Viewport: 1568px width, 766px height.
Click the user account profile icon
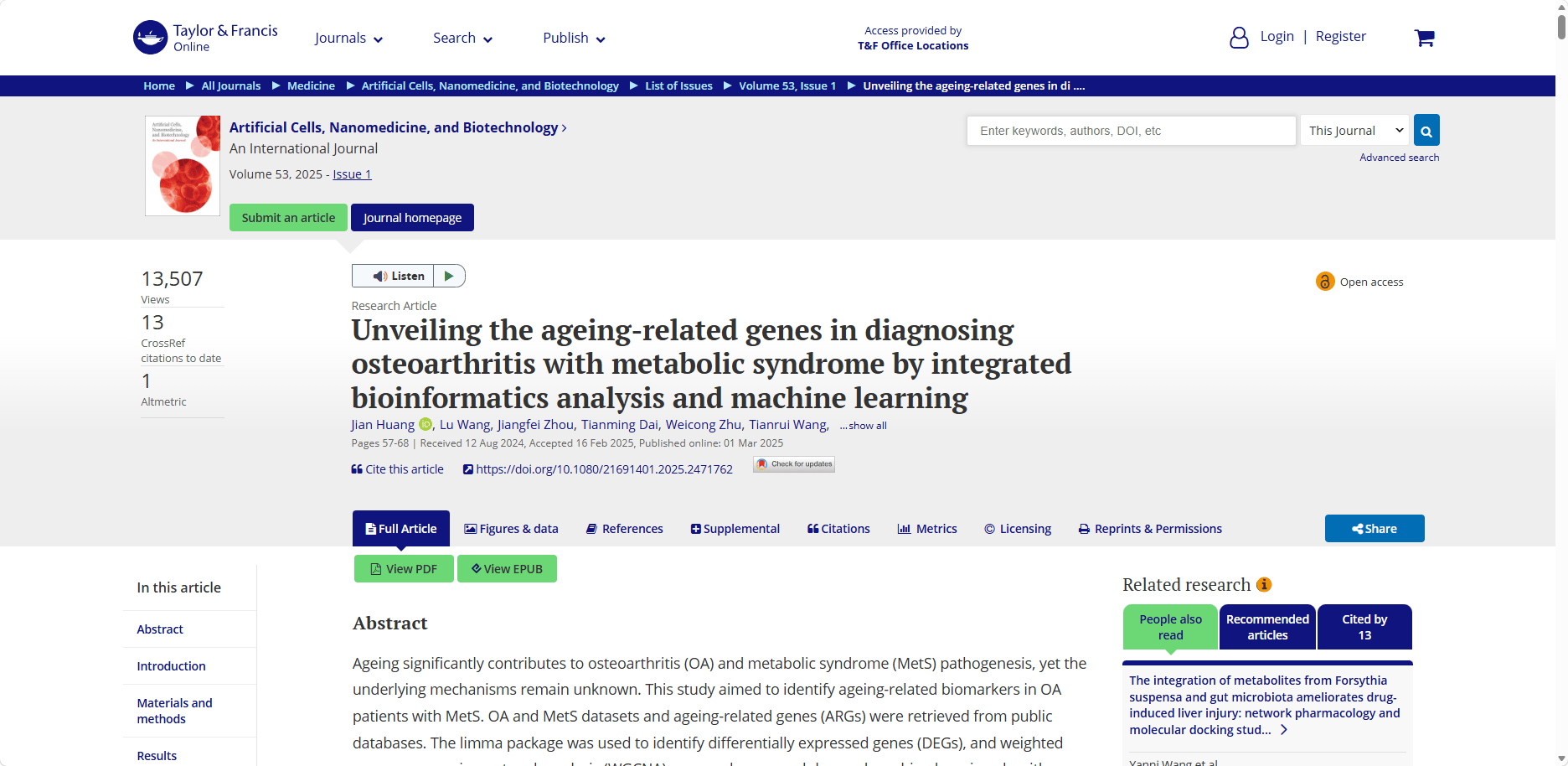[x=1239, y=38]
